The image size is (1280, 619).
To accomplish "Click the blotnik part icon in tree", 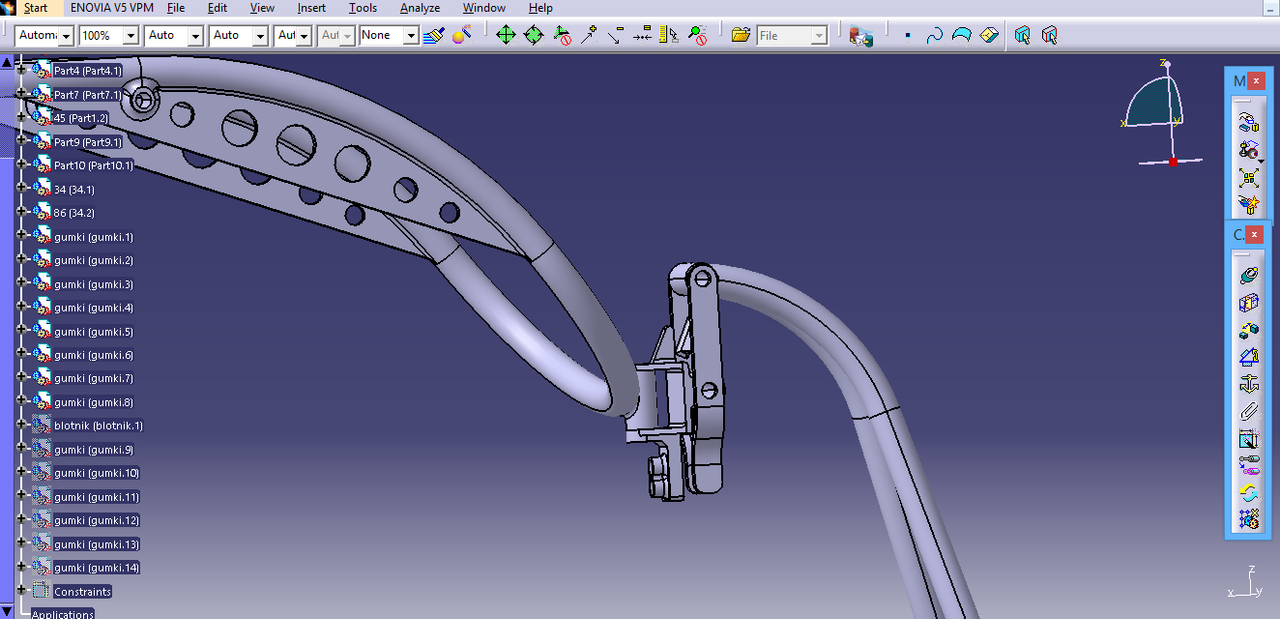I will 41,425.
